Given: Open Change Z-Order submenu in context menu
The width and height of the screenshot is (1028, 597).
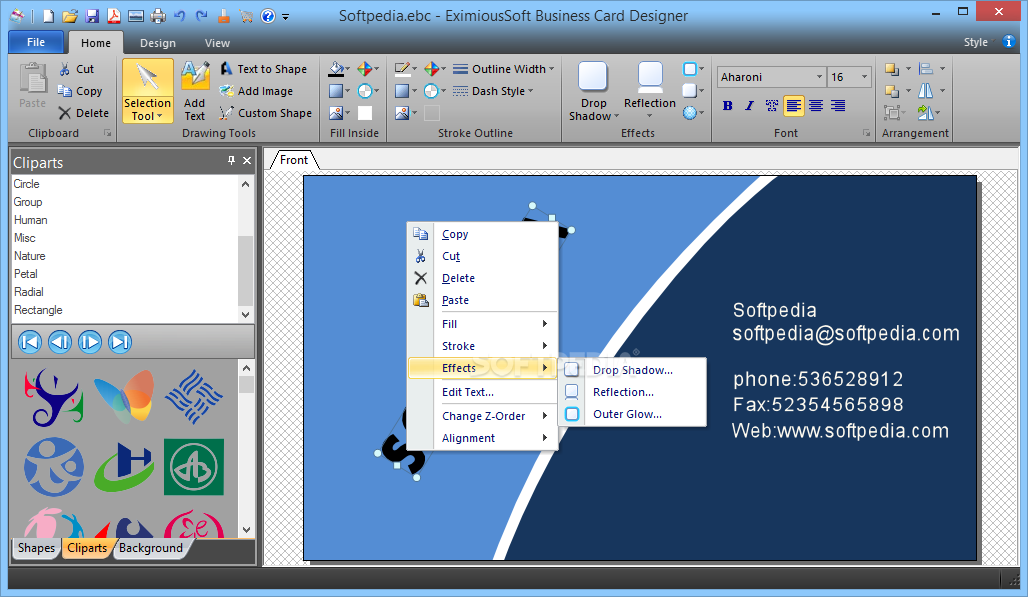Looking at the screenshot, I should tap(483, 416).
